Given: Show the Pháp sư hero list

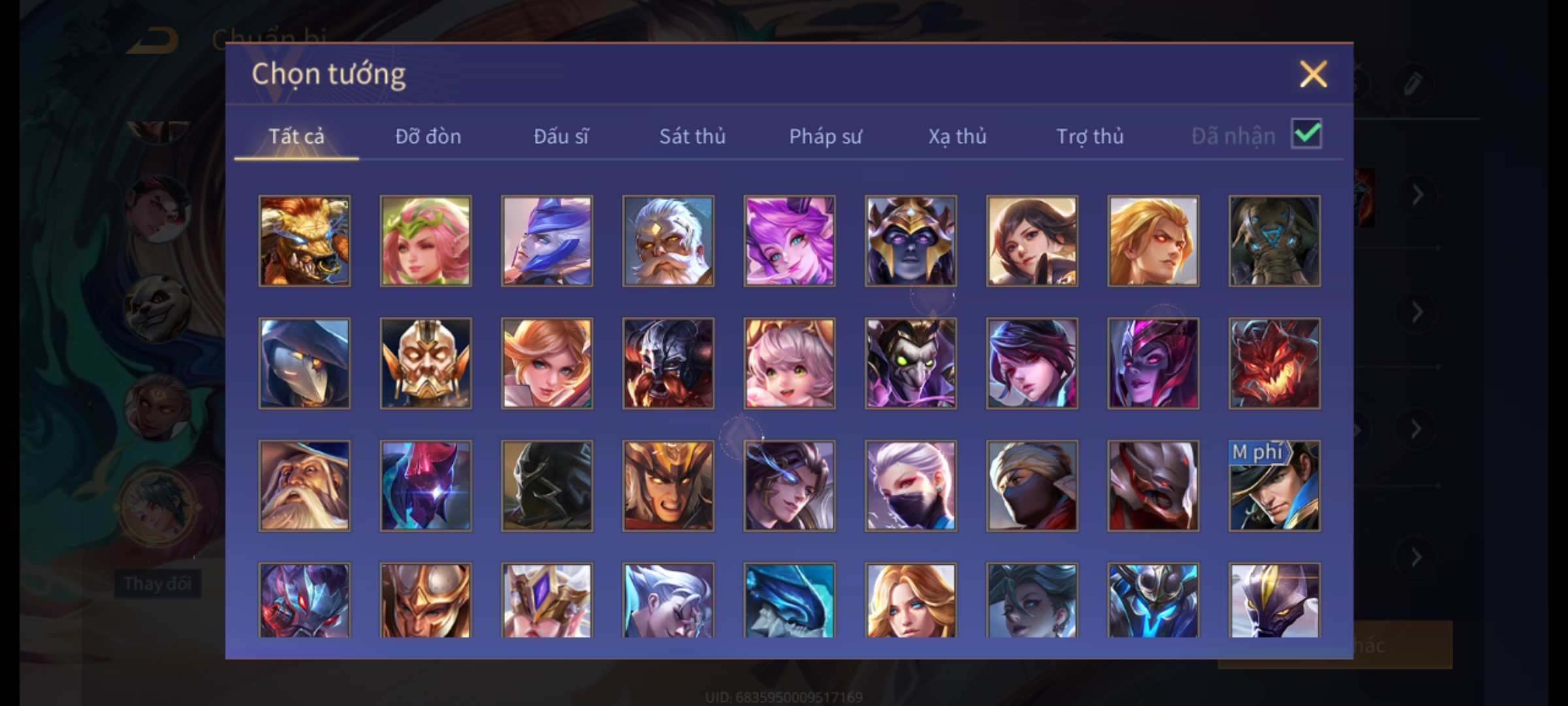Looking at the screenshot, I should [x=826, y=136].
